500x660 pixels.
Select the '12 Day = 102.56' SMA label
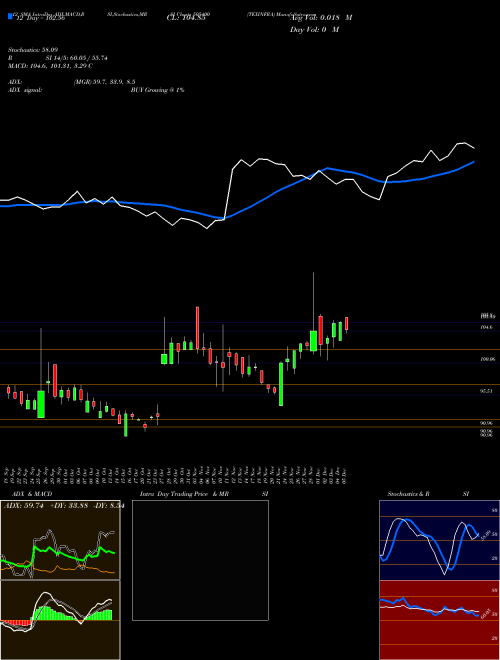click(40, 19)
